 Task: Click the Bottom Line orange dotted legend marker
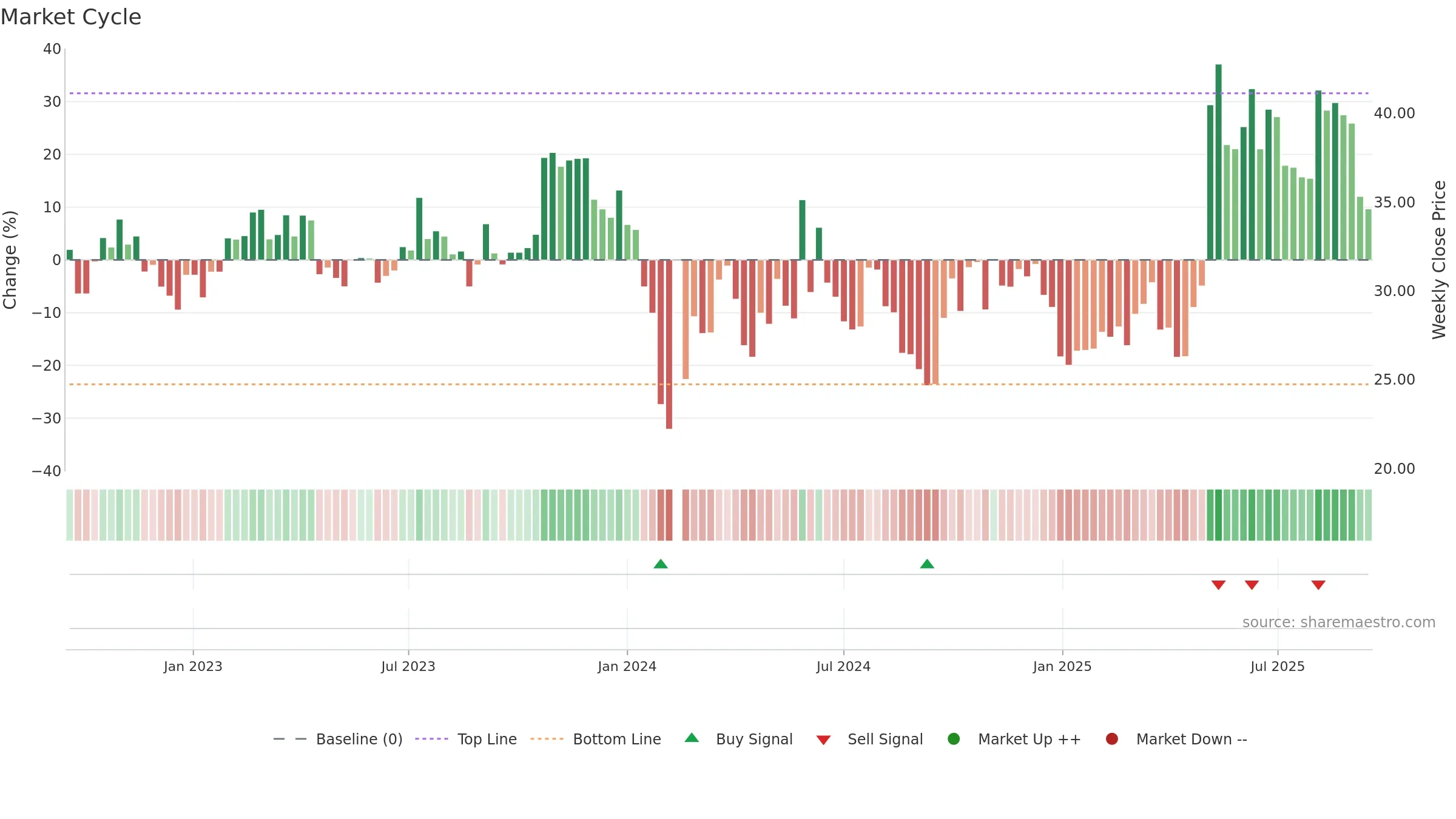tap(547, 739)
